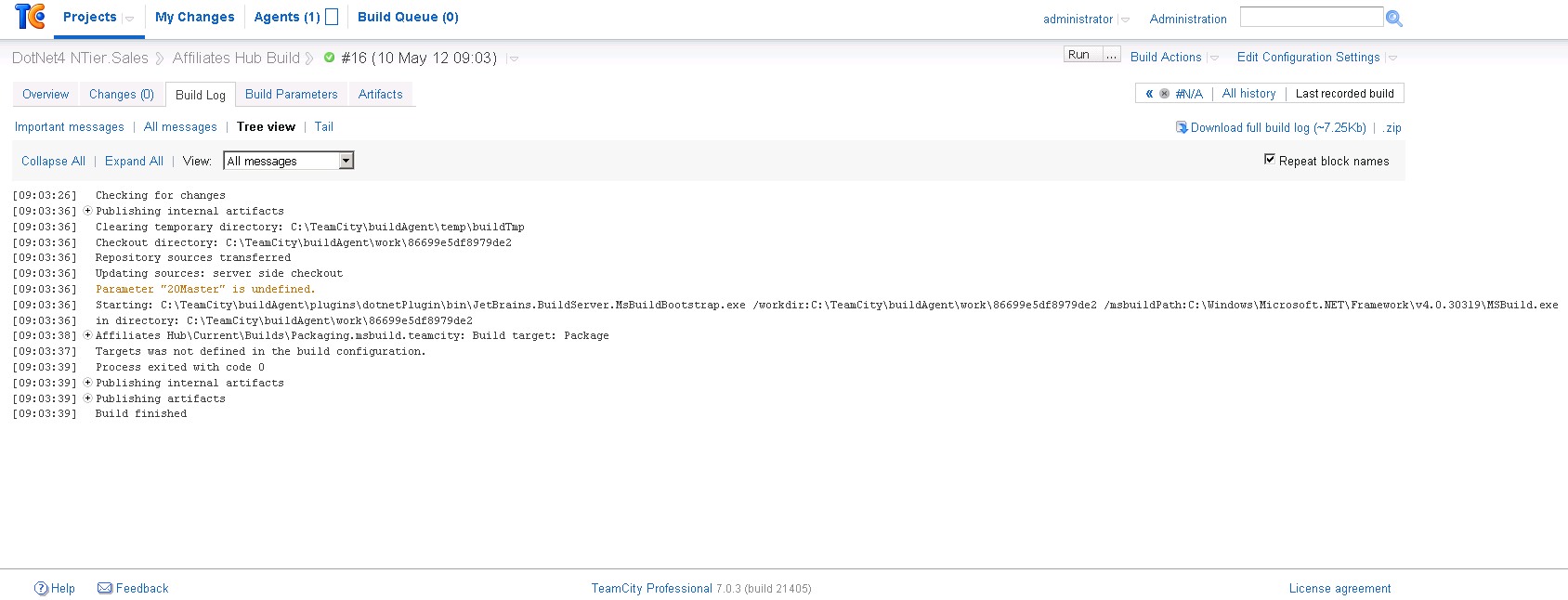Click Expand All link

(x=134, y=161)
